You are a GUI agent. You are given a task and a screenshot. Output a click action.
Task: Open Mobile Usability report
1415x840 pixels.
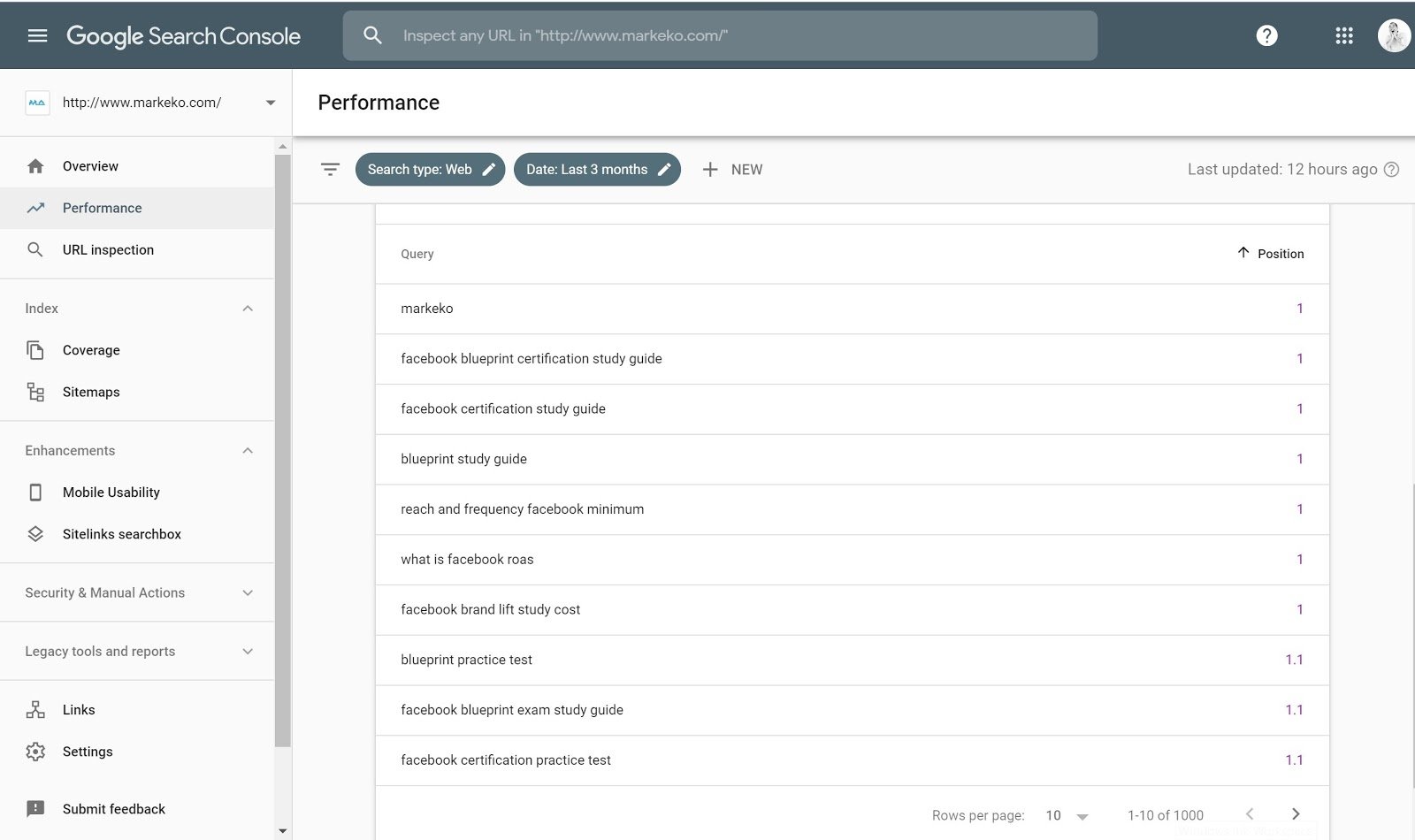click(137, 493)
